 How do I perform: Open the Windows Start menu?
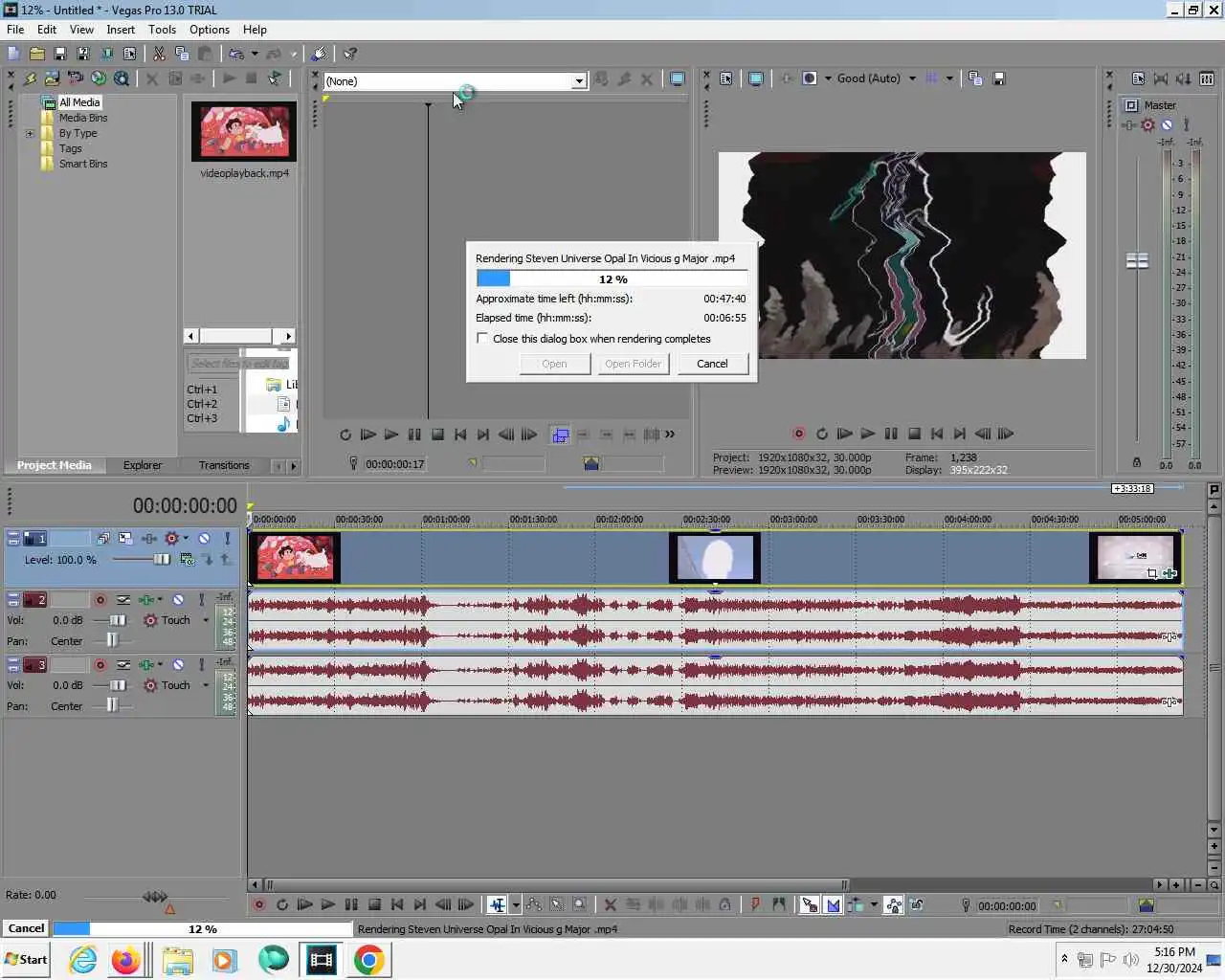click(26, 960)
